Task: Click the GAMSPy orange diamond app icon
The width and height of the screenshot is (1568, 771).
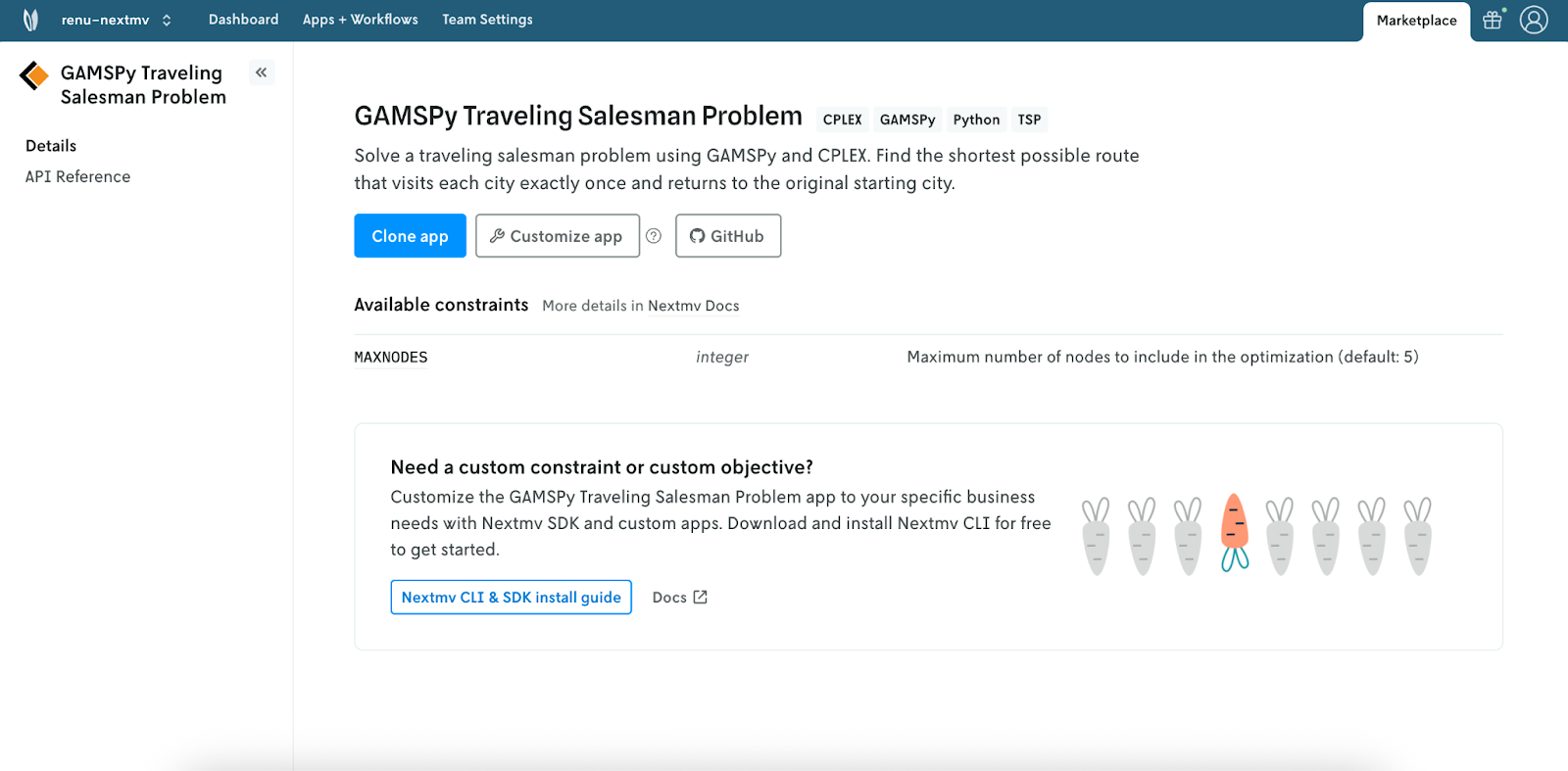Action: click(x=34, y=75)
